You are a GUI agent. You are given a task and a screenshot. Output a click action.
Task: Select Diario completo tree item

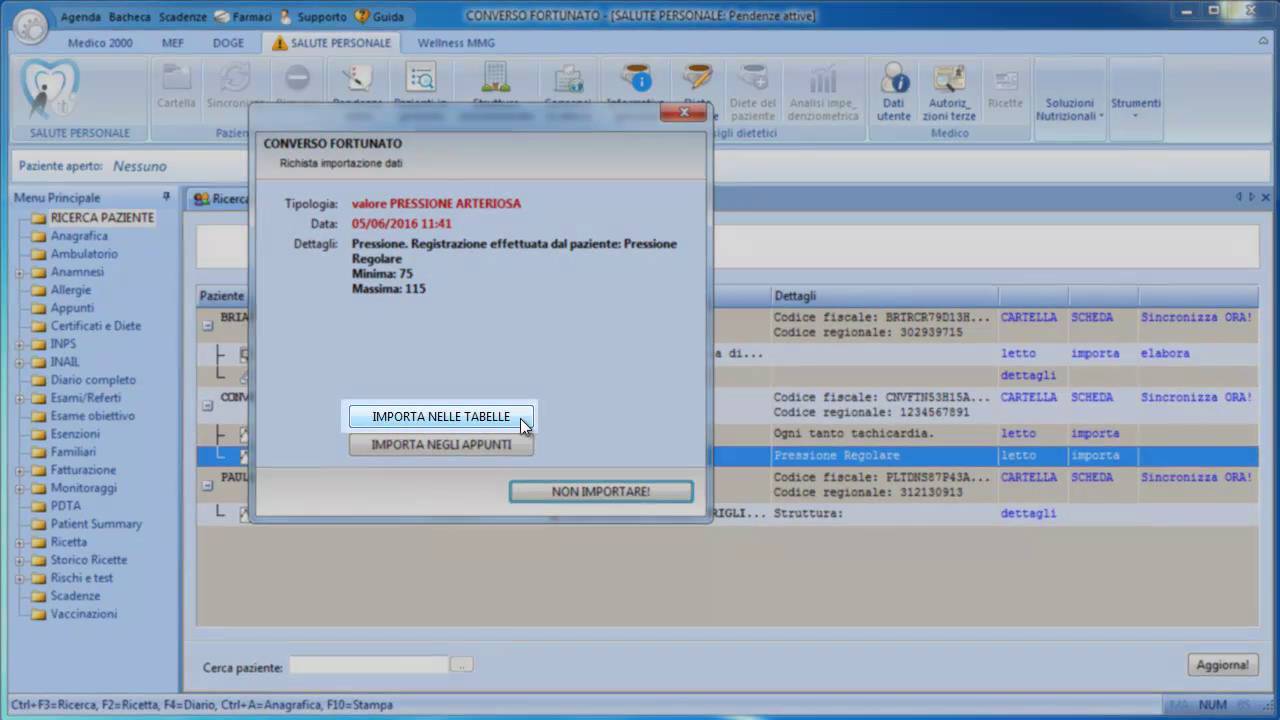click(93, 380)
